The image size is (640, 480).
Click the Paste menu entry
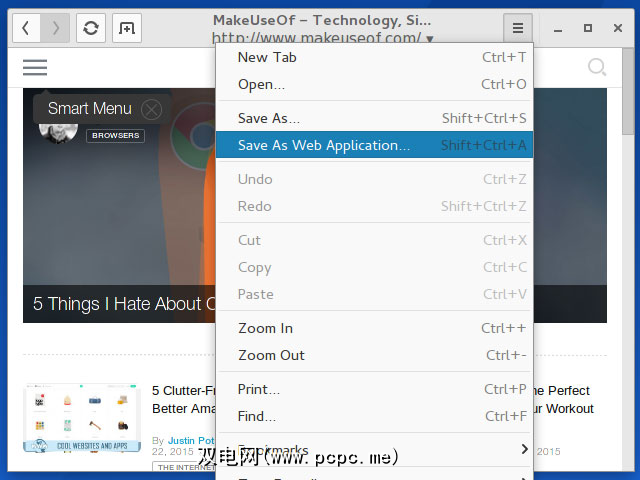(x=374, y=294)
